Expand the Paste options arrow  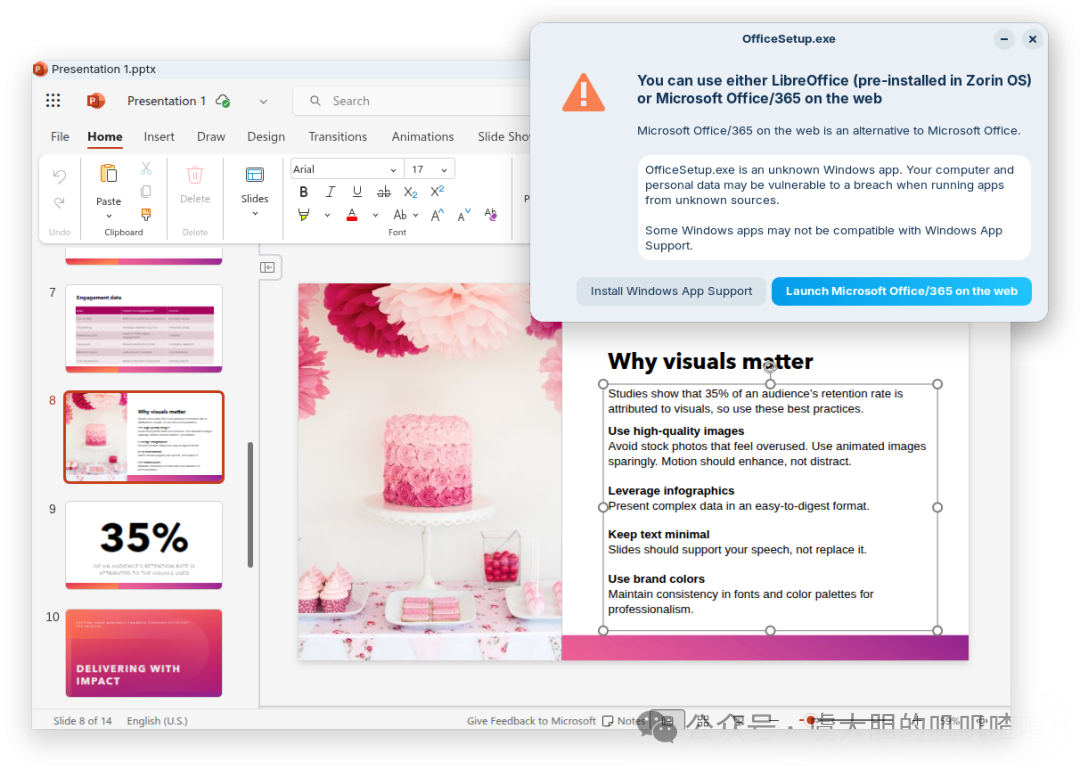coord(108,216)
